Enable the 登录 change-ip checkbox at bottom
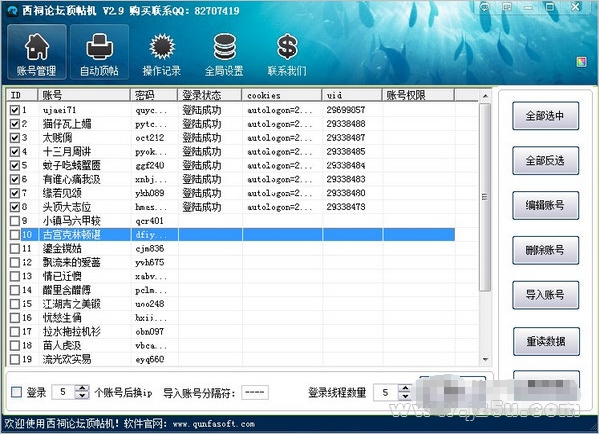599x434 pixels. pos(16,392)
